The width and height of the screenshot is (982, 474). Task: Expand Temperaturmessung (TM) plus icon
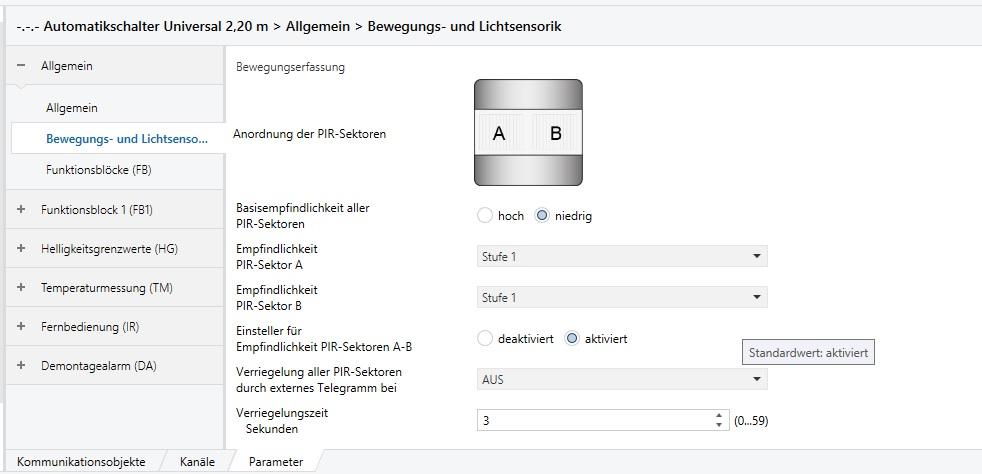(21, 287)
